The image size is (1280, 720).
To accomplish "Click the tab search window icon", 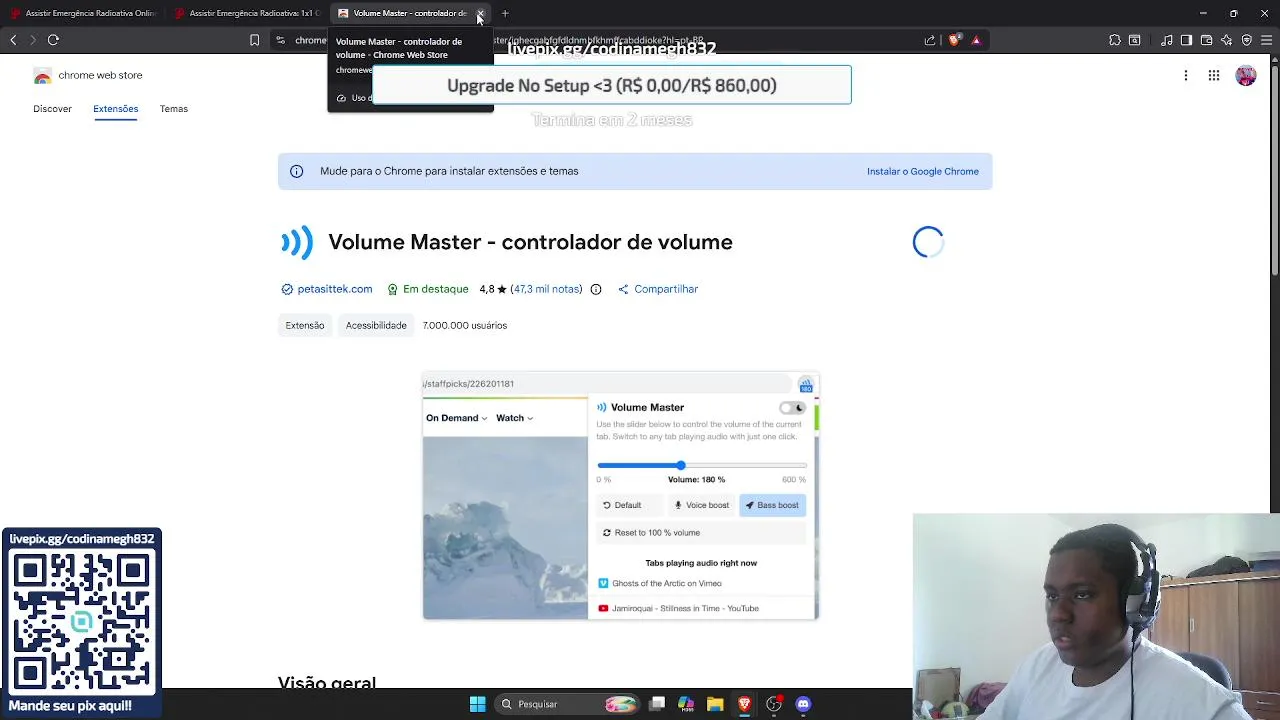I will (x=1135, y=40).
